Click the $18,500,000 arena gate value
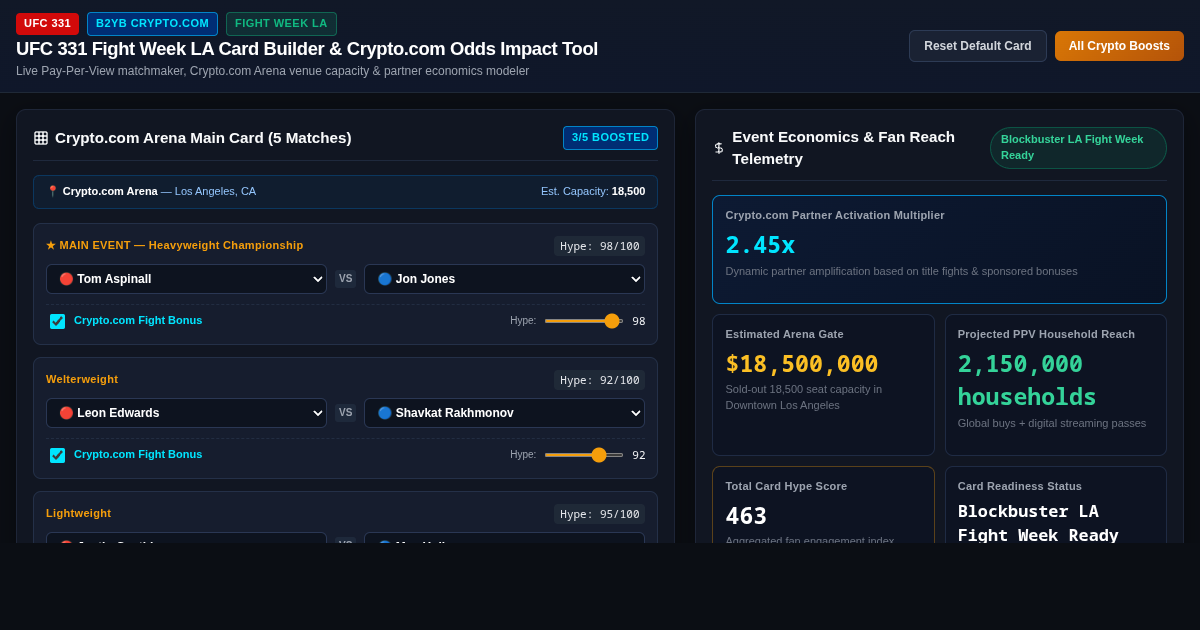 pos(802,364)
